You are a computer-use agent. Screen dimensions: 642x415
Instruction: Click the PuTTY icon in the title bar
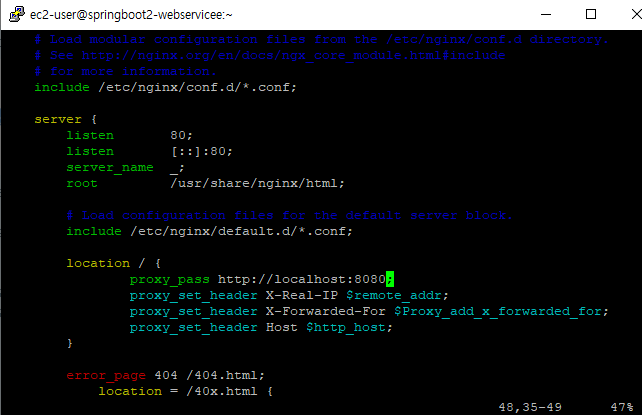pyautogui.click(x=17, y=14)
